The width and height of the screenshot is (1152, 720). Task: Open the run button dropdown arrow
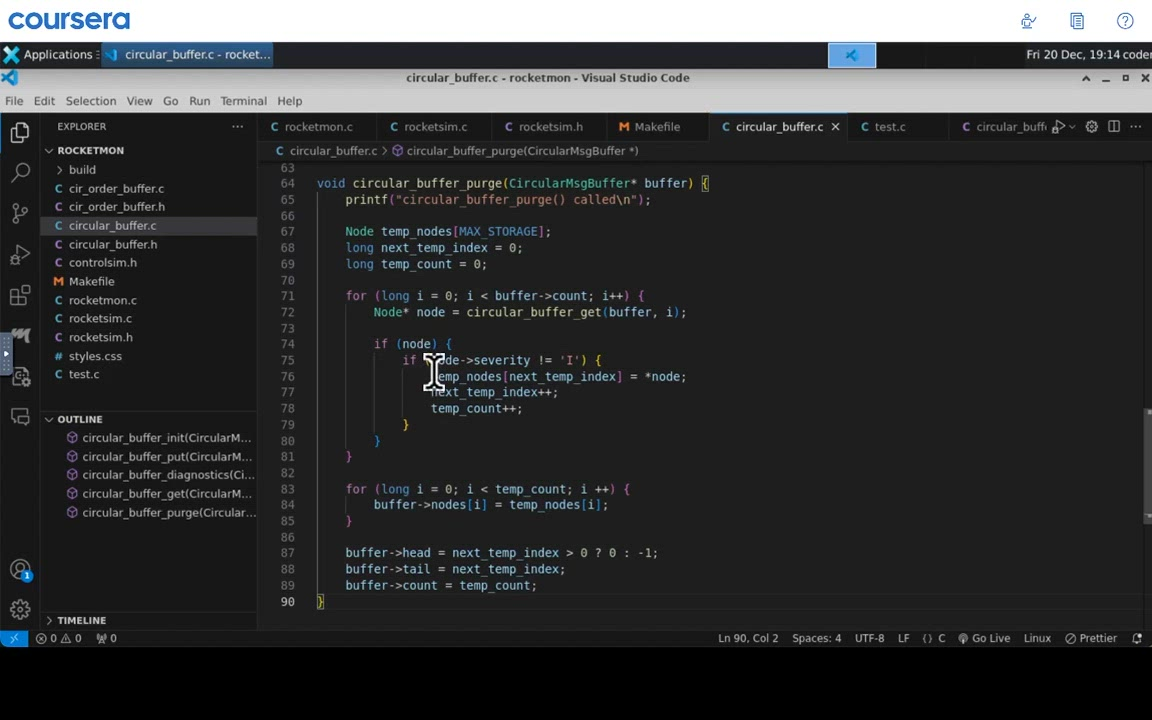(1071, 127)
